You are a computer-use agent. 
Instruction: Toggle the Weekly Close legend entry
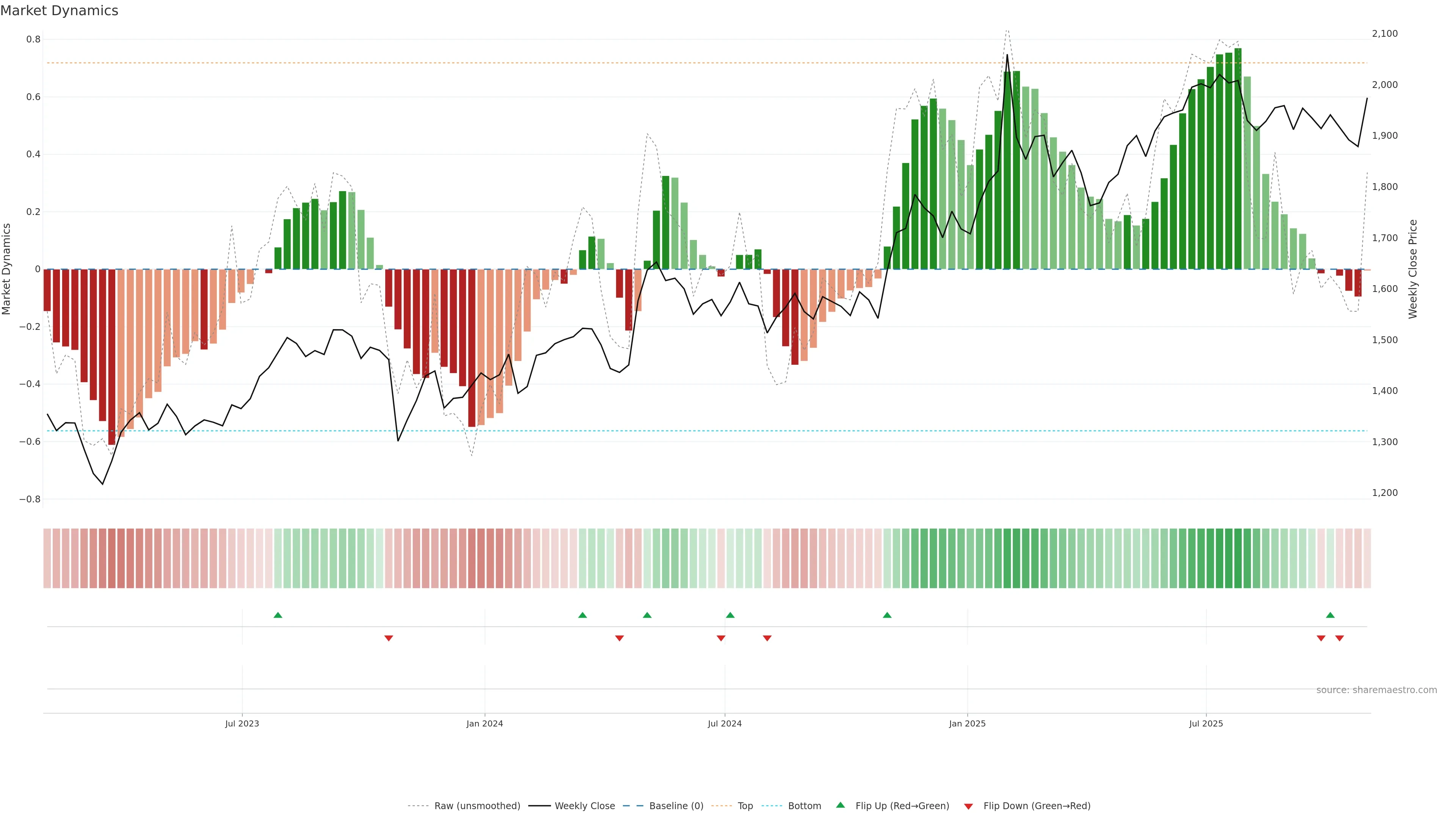pos(584,806)
